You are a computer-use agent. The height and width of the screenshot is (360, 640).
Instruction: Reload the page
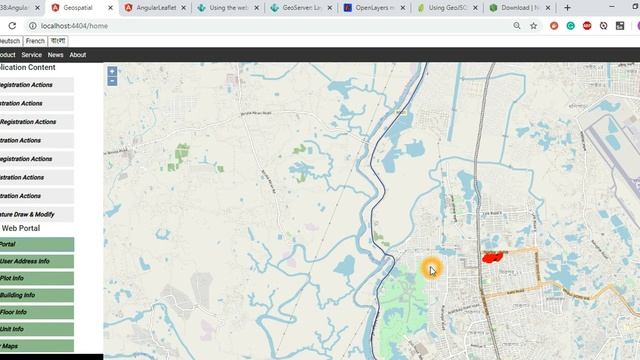click(x=12, y=26)
